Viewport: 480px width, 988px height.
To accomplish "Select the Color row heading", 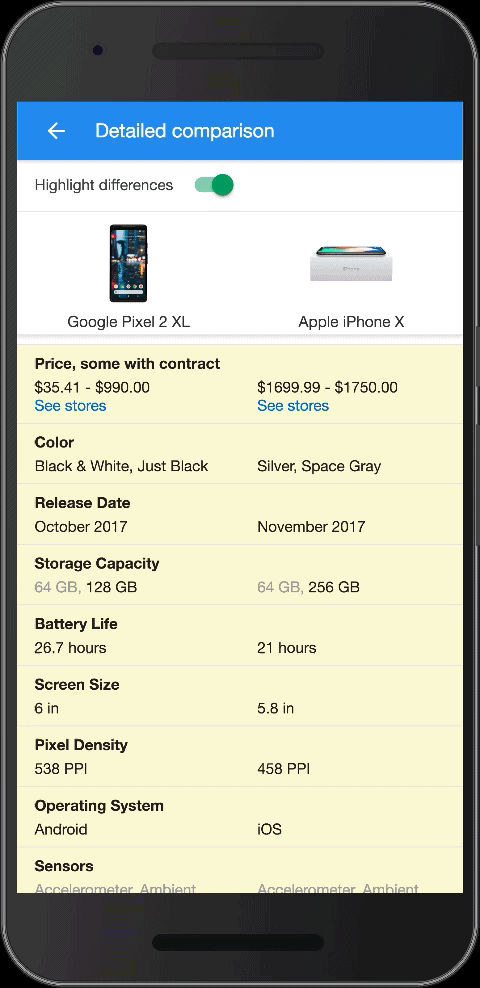I will (54, 442).
